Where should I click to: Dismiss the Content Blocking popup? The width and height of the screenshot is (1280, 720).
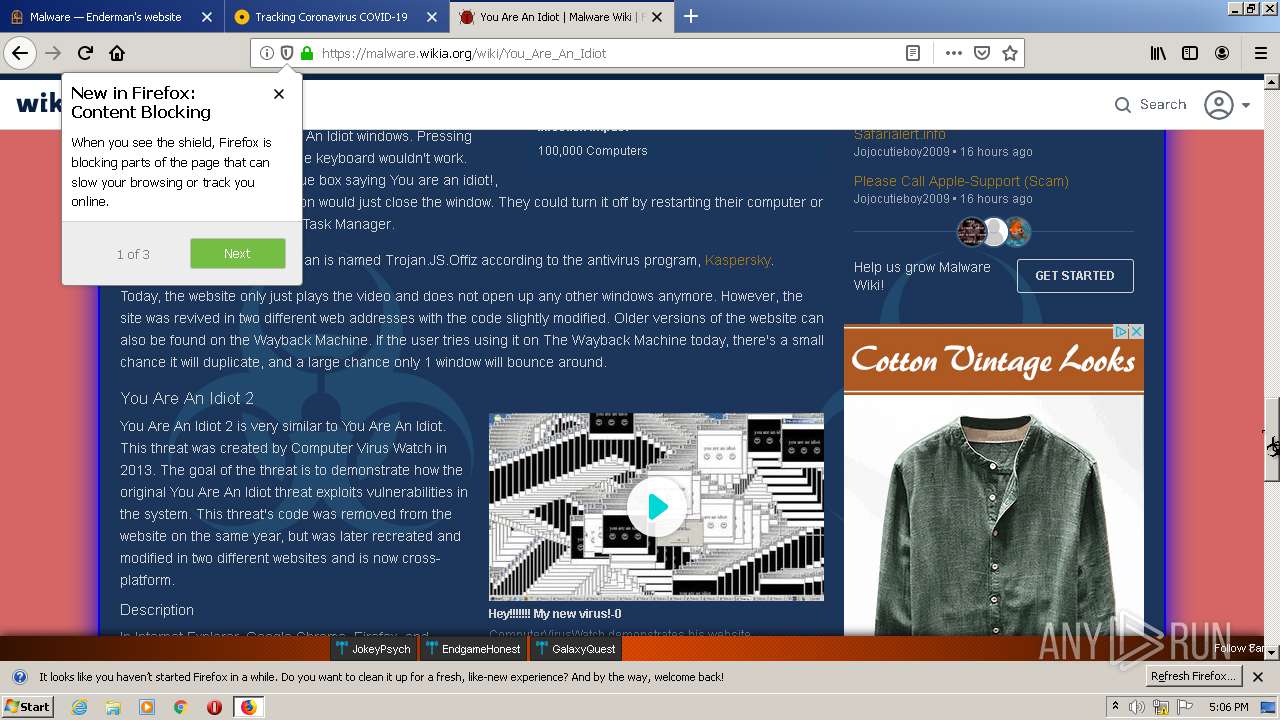point(279,94)
